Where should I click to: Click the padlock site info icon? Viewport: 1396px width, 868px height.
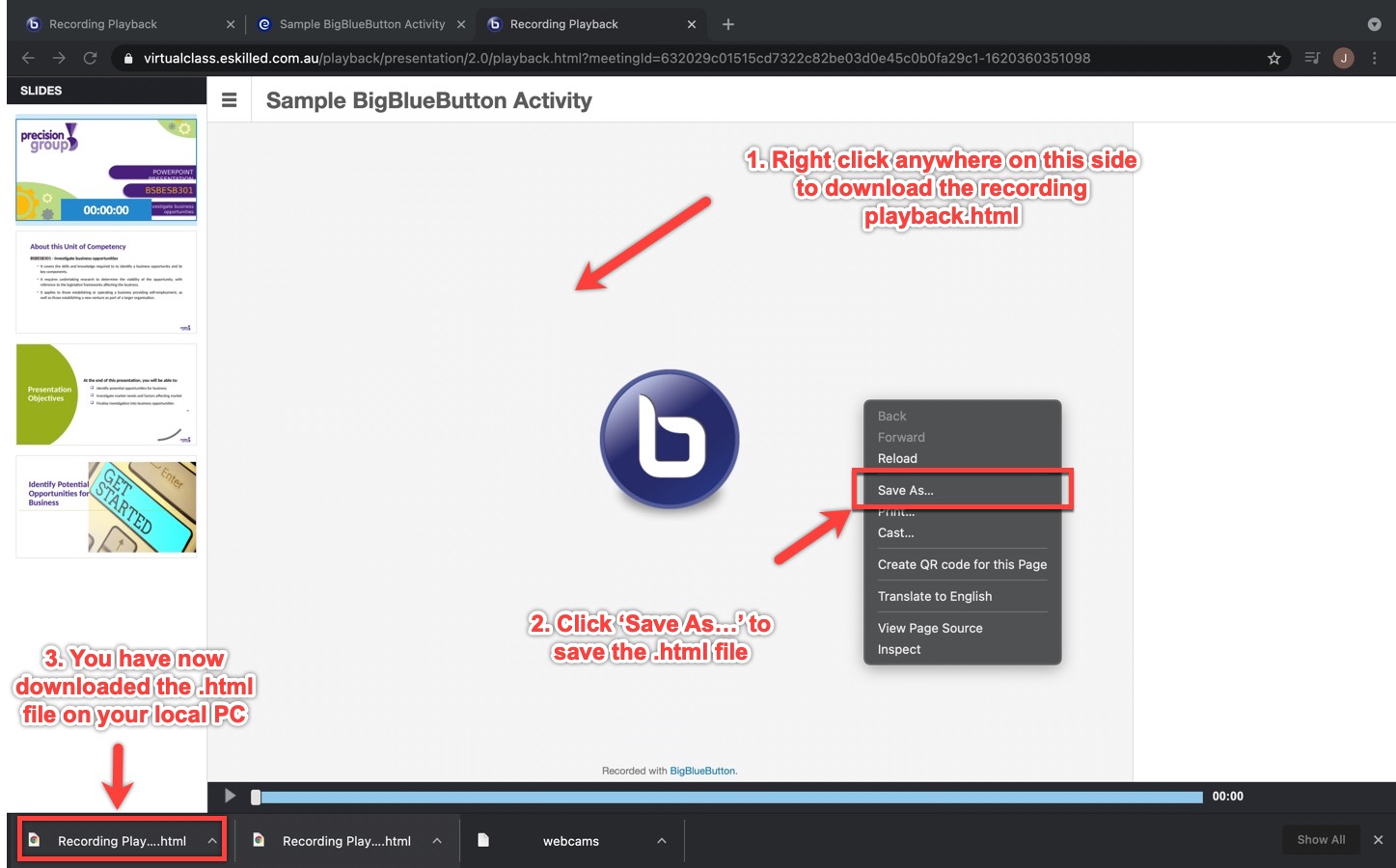pyautogui.click(x=128, y=58)
